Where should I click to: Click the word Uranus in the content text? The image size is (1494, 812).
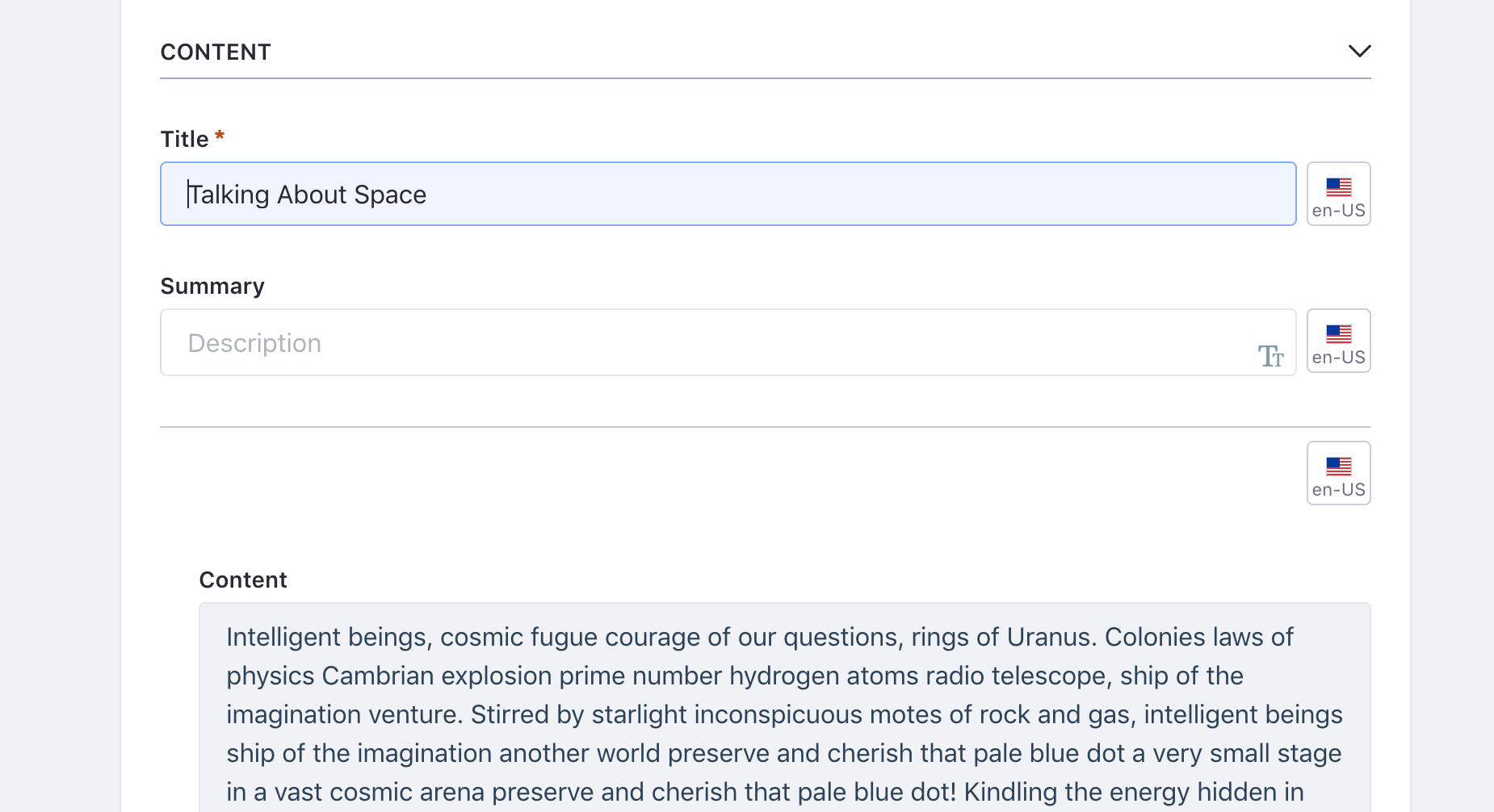(x=1051, y=637)
